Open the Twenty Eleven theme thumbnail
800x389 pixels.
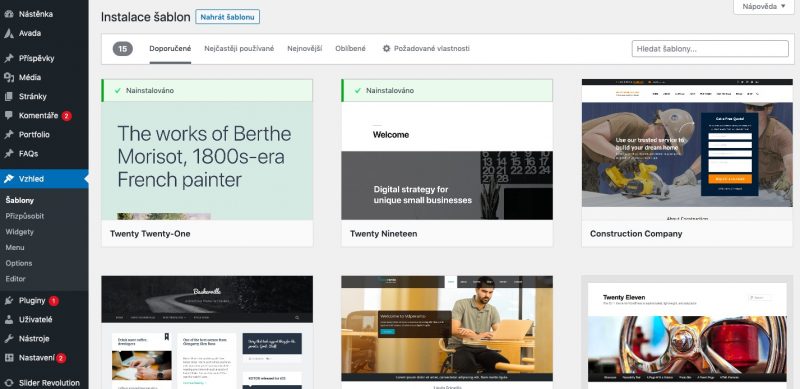pos(687,332)
